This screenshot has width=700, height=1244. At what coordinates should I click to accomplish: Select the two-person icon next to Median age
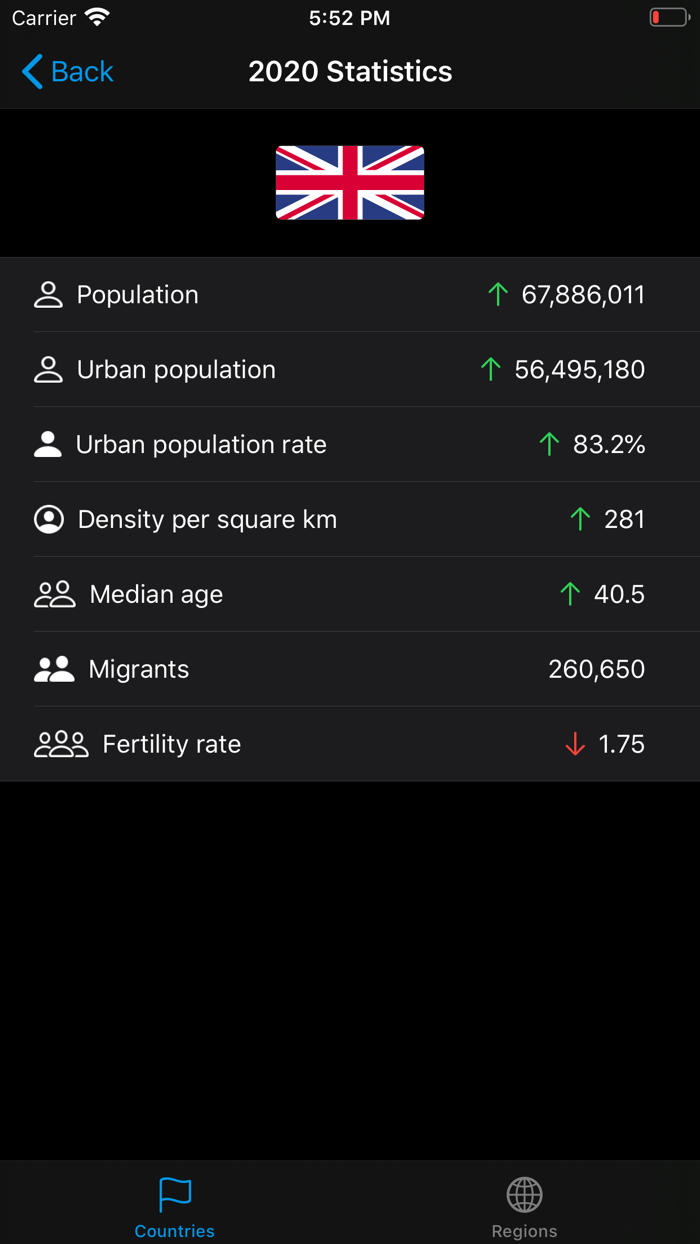click(x=54, y=593)
